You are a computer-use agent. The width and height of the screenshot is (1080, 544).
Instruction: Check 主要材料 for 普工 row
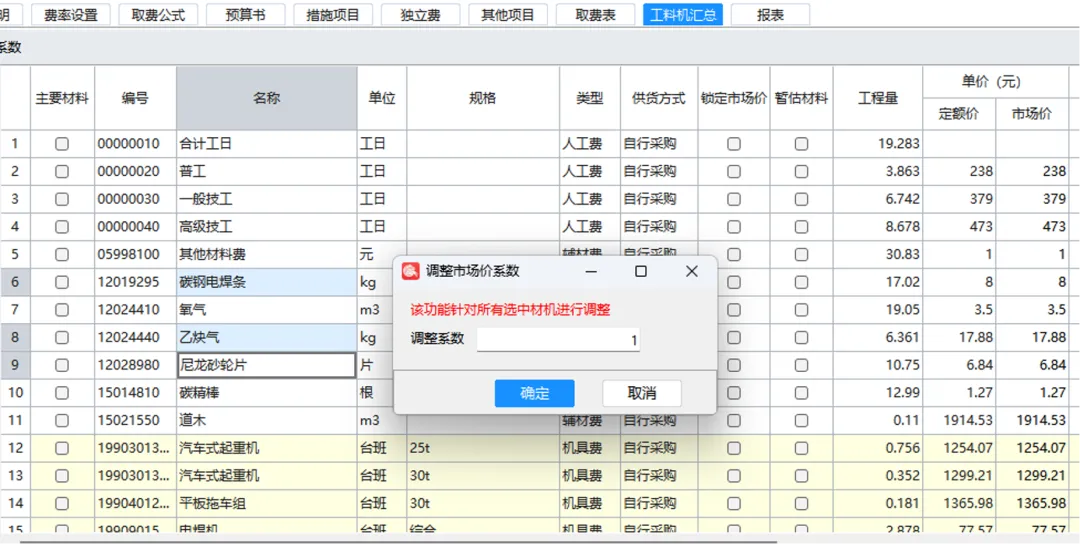click(x=62, y=171)
